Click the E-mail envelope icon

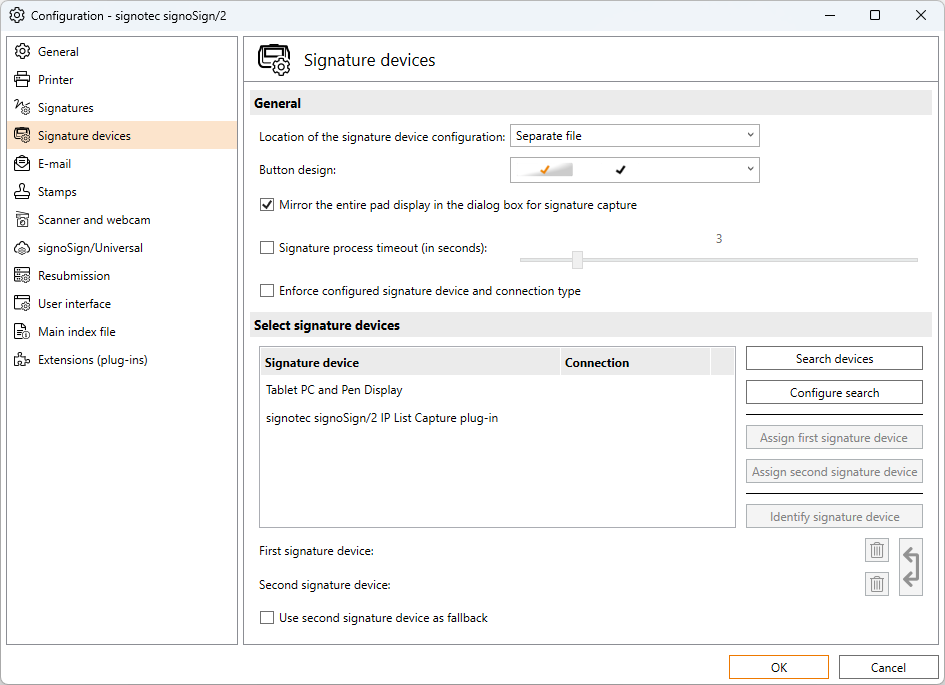[x=22, y=164]
